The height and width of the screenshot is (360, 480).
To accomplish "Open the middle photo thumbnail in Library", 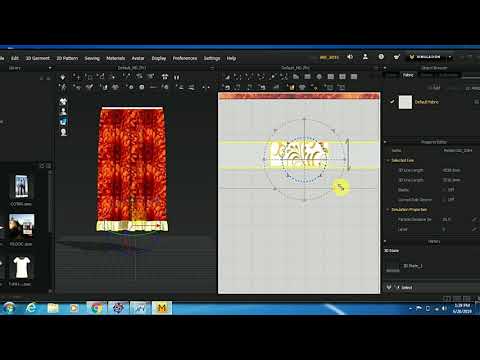I will pyautogui.click(x=21, y=226).
